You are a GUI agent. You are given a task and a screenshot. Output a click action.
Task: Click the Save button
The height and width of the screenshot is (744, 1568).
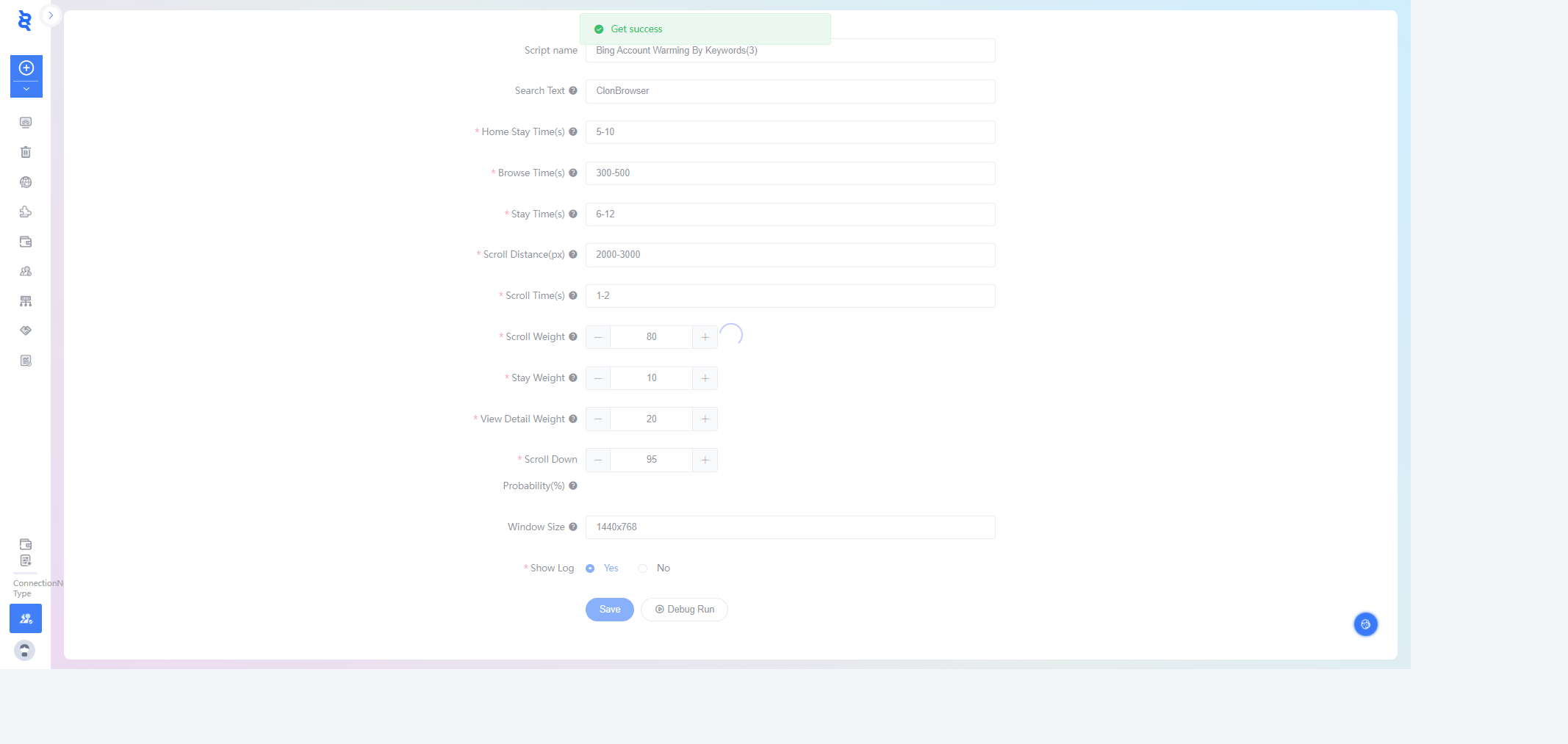point(609,610)
